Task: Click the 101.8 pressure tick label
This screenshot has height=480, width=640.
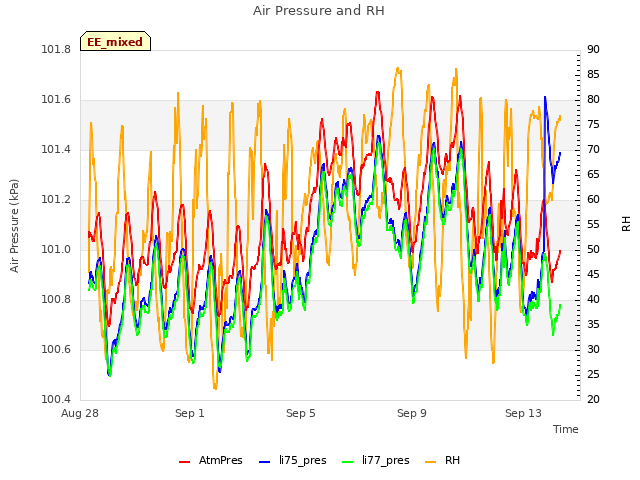Action: point(56,49)
